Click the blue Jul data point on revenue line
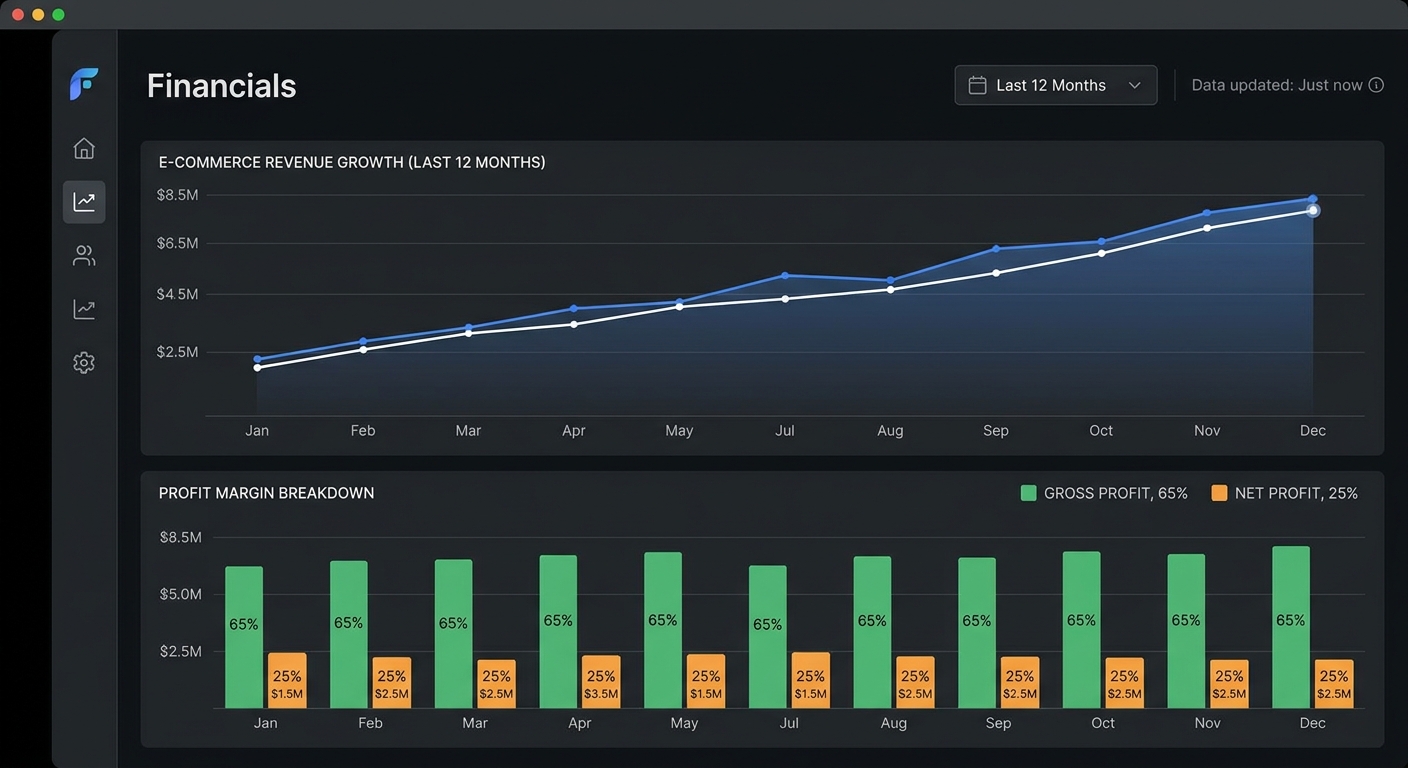Screen dimensions: 1408x768 (x=785, y=275)
